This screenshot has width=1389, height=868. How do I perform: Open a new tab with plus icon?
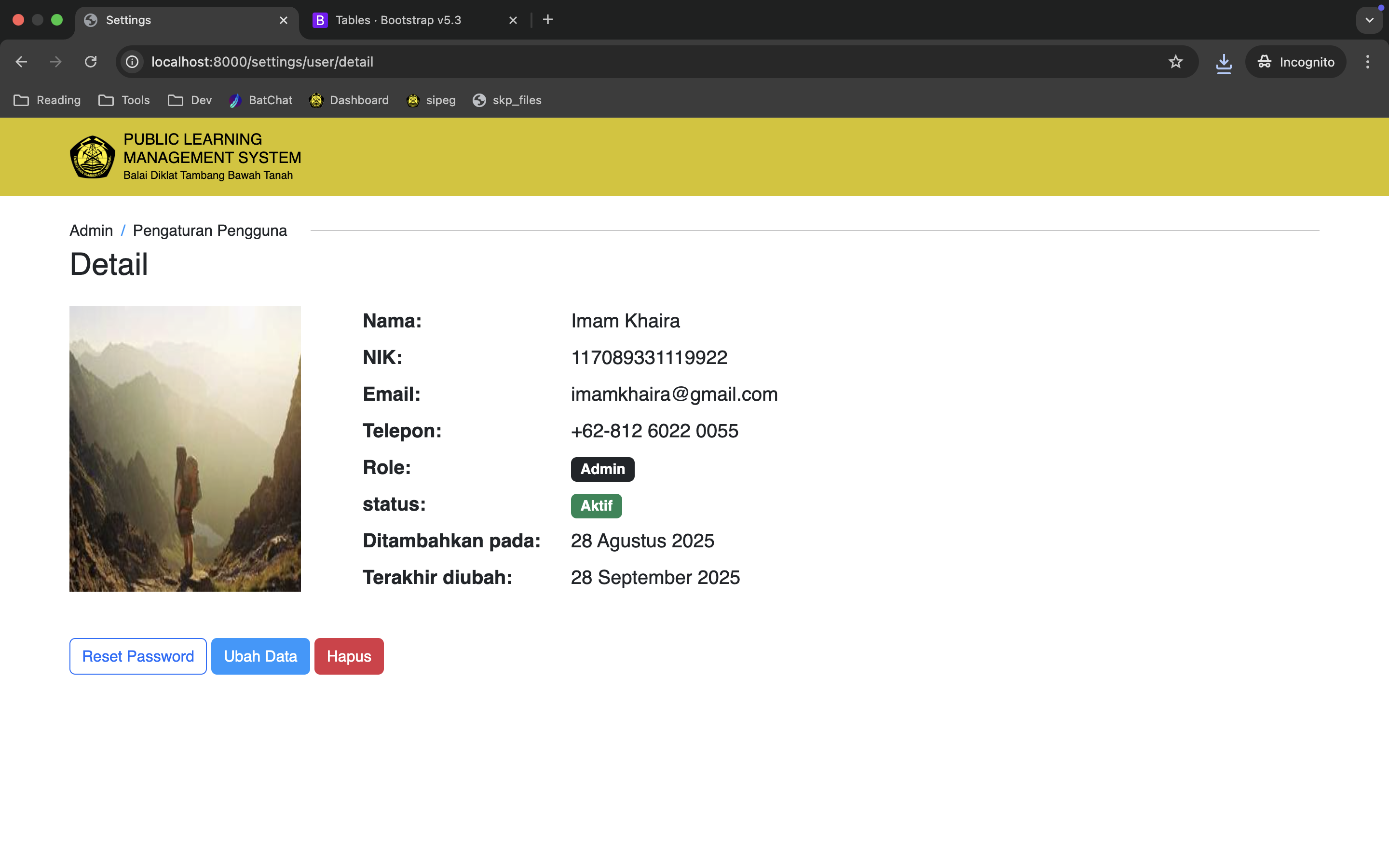(x=547, y=20)
